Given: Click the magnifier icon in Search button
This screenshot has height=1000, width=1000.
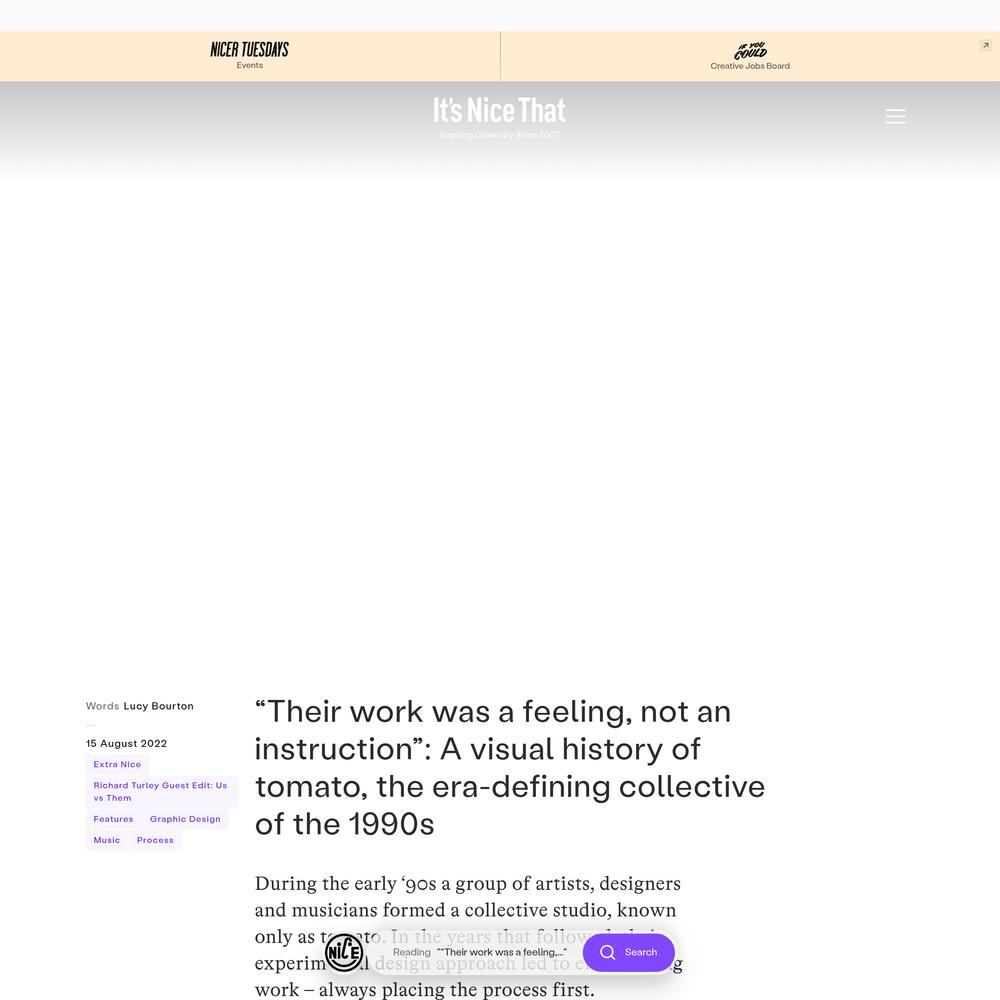Looking at the screenshot, I should pos(607,952).
